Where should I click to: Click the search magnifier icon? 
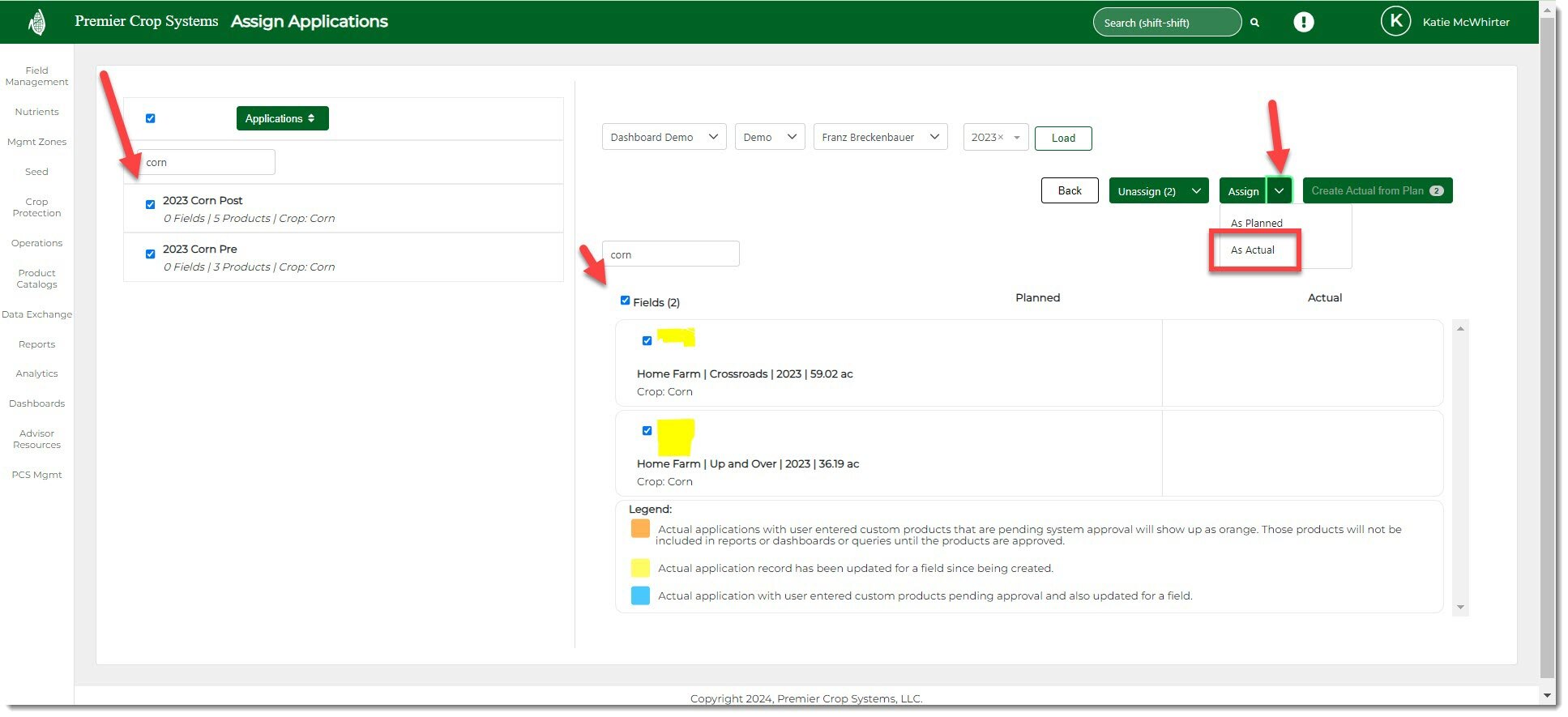tap(1254, 23)
